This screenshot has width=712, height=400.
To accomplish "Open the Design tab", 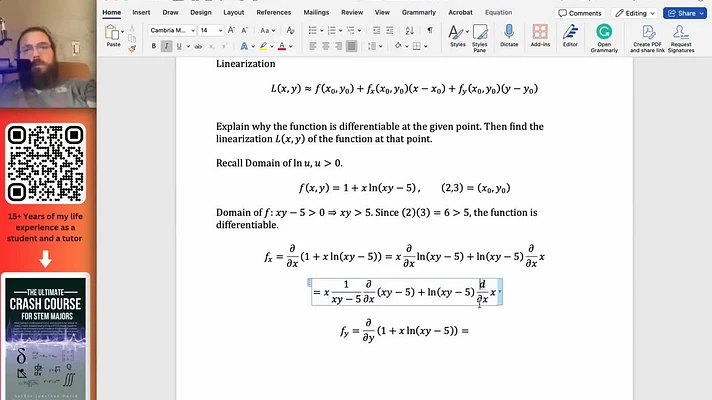I will tap(201, 12).
